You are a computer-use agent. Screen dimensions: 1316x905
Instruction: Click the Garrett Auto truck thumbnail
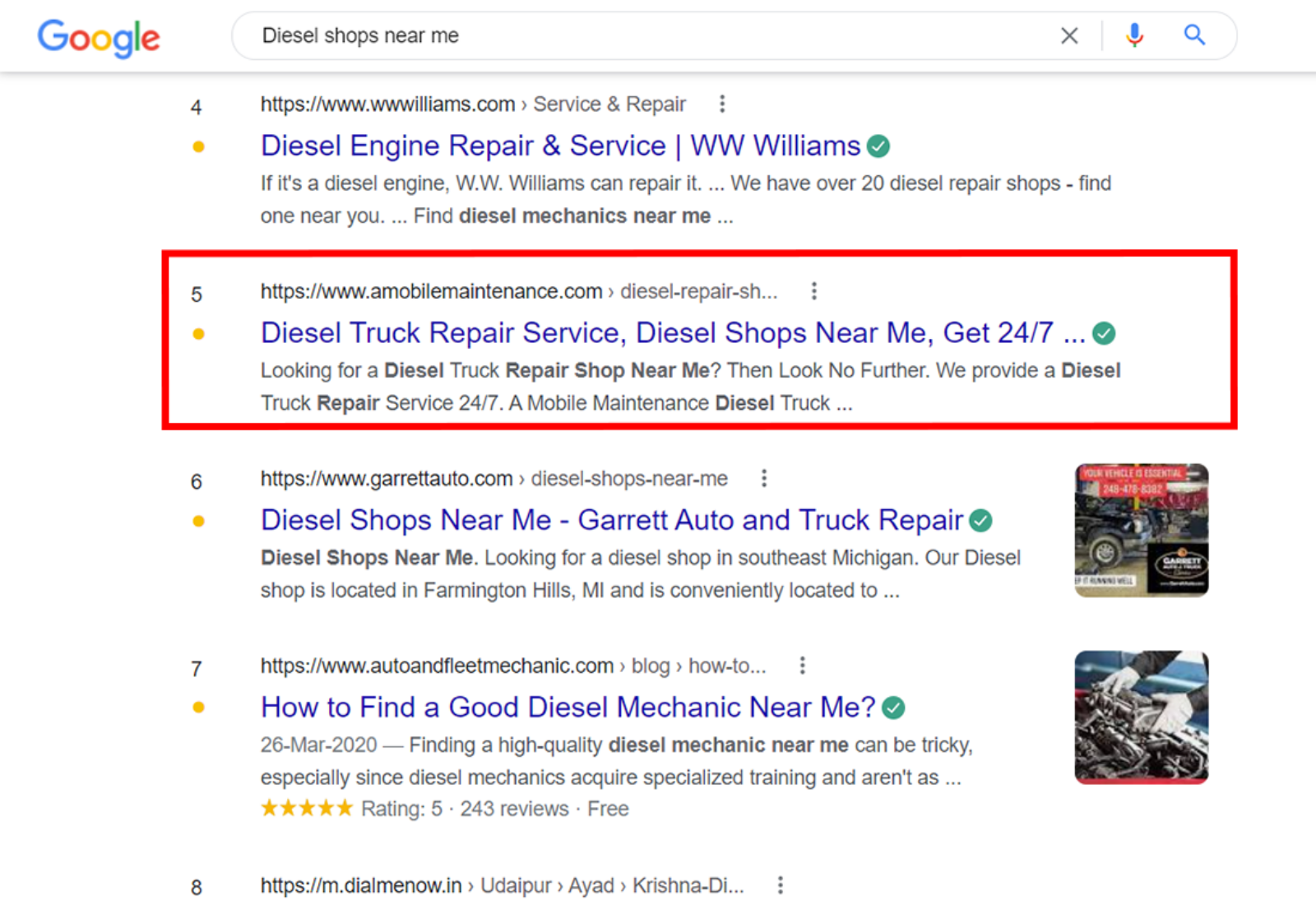pos(1140,530)
